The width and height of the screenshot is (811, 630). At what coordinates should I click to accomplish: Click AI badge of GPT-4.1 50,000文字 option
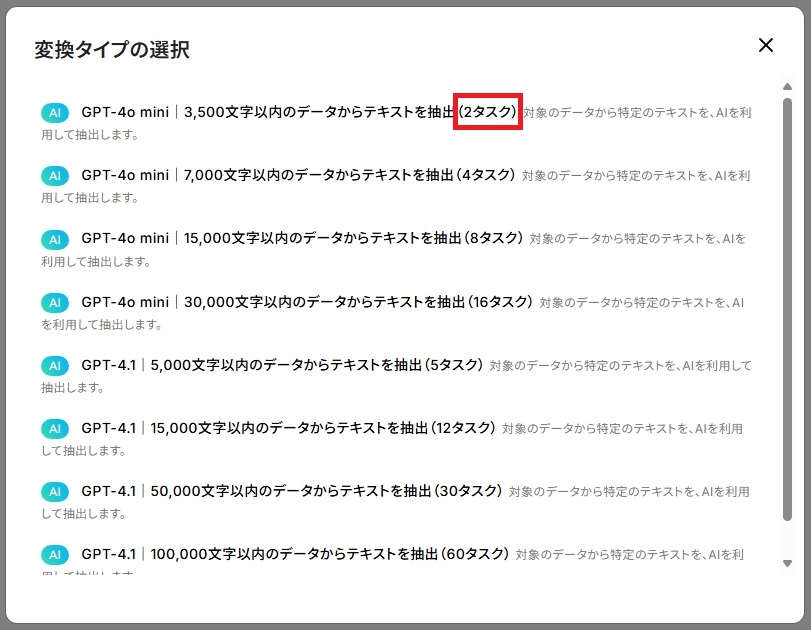pyautogui.click(x=55, y=492)
